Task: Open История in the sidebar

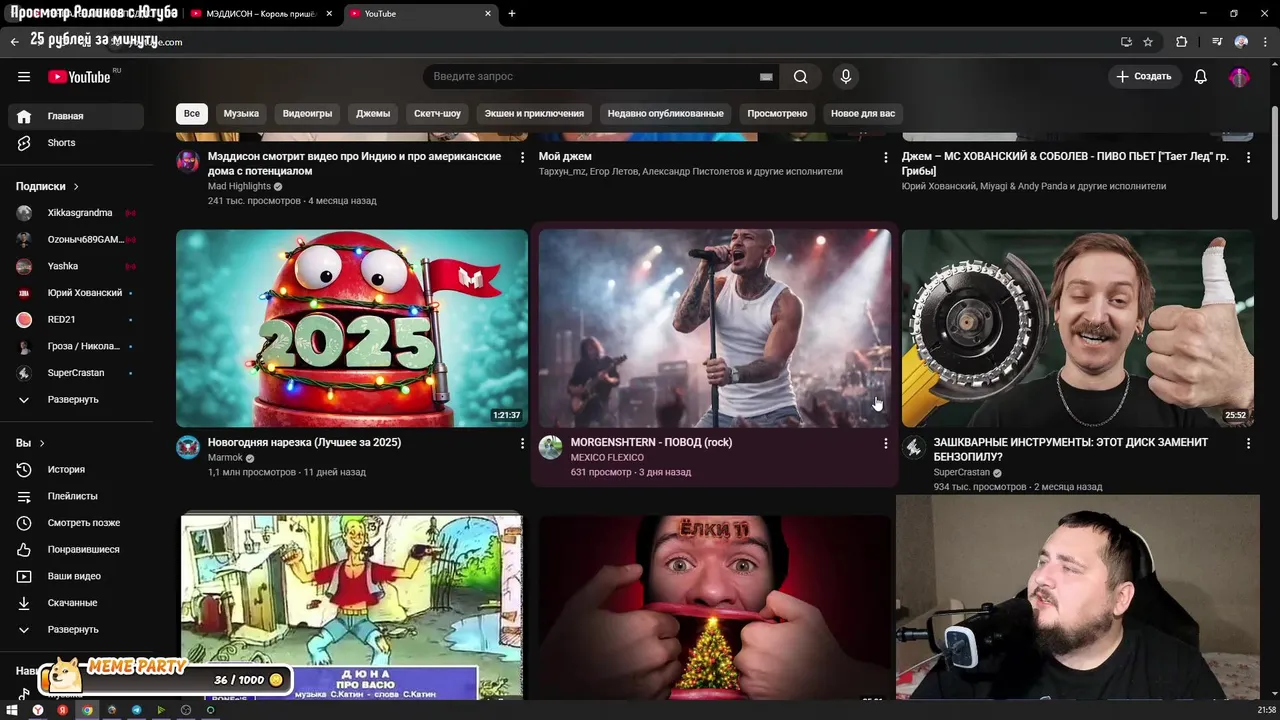Action: click(76, 469)
